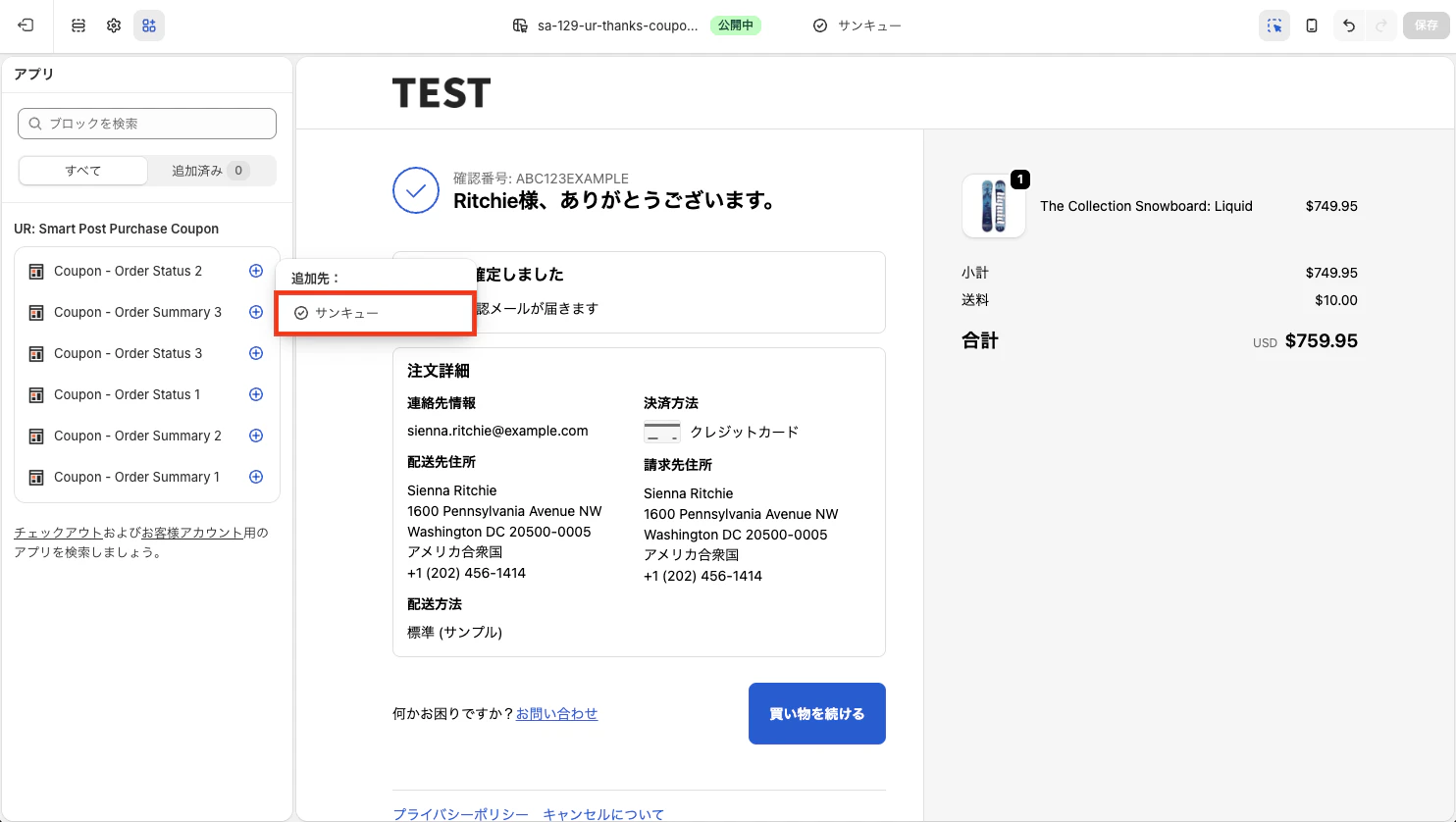Viewport: 1456px width, 822px height.
Task: Click The Collection Snowboard: Liquid text
Action: point(1146,206)
